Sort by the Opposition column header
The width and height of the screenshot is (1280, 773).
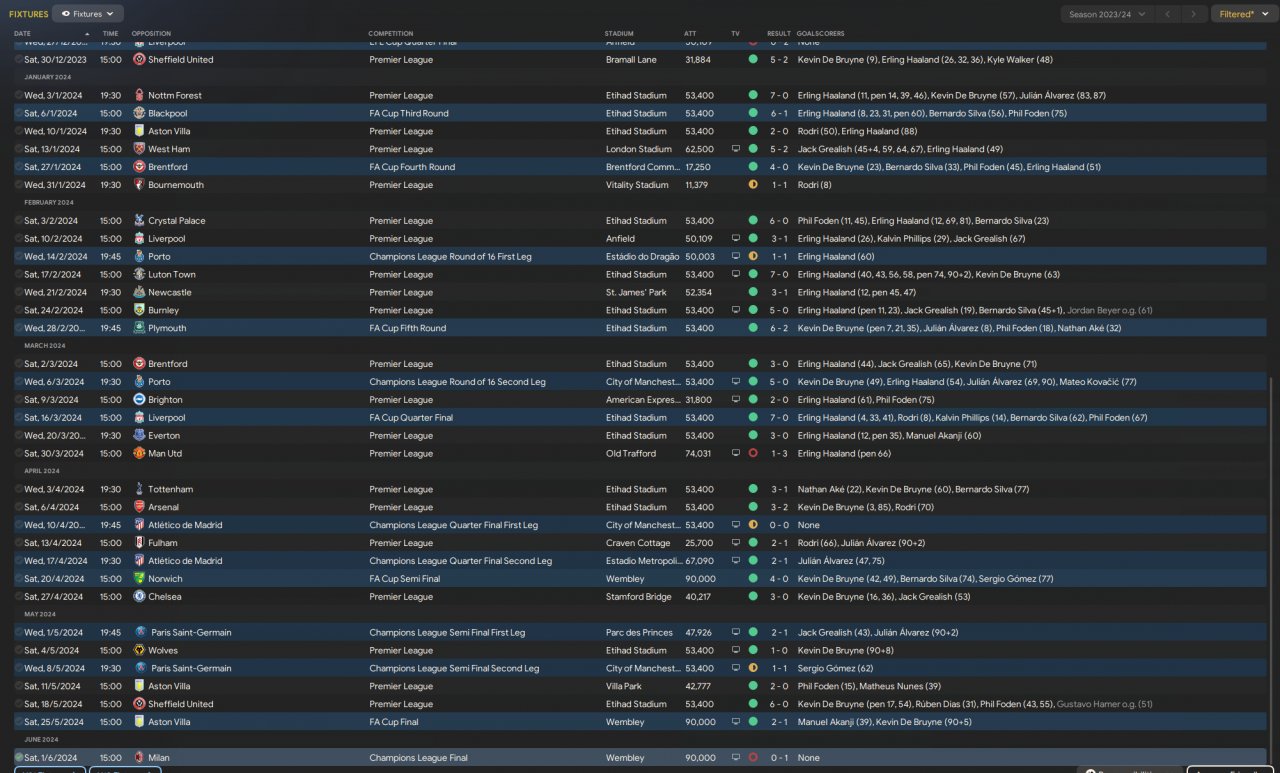(151, 33)
